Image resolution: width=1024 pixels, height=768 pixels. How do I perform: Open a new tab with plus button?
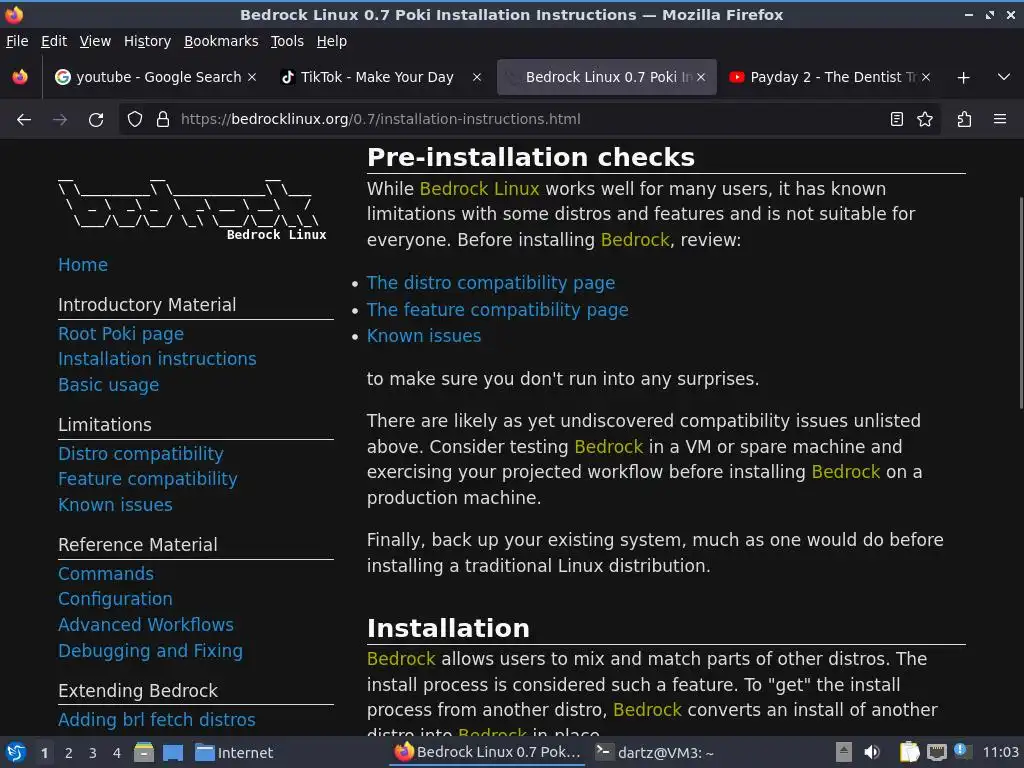(x=963, y=78)
